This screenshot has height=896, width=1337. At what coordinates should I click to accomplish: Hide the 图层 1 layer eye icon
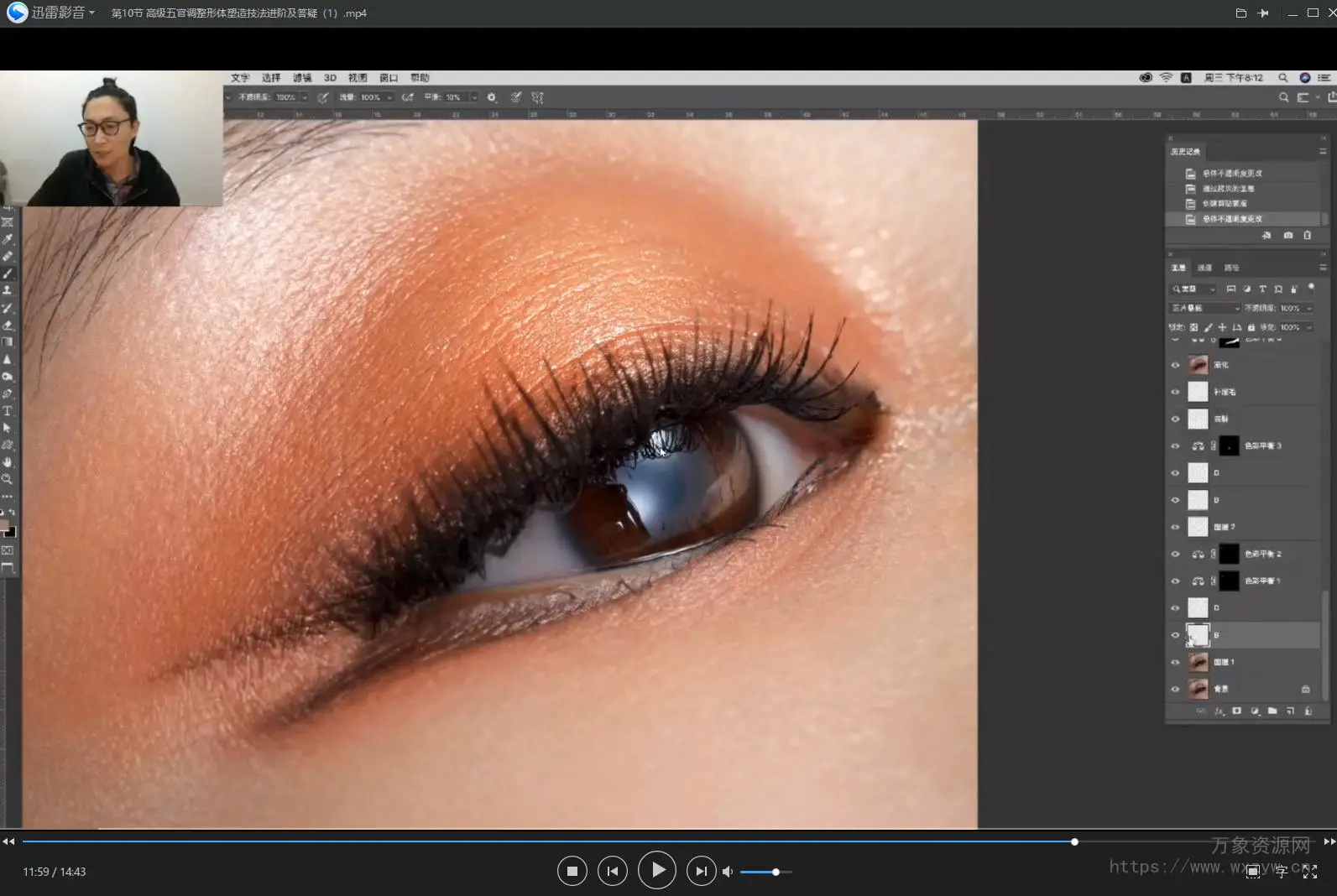point(1175,662)
